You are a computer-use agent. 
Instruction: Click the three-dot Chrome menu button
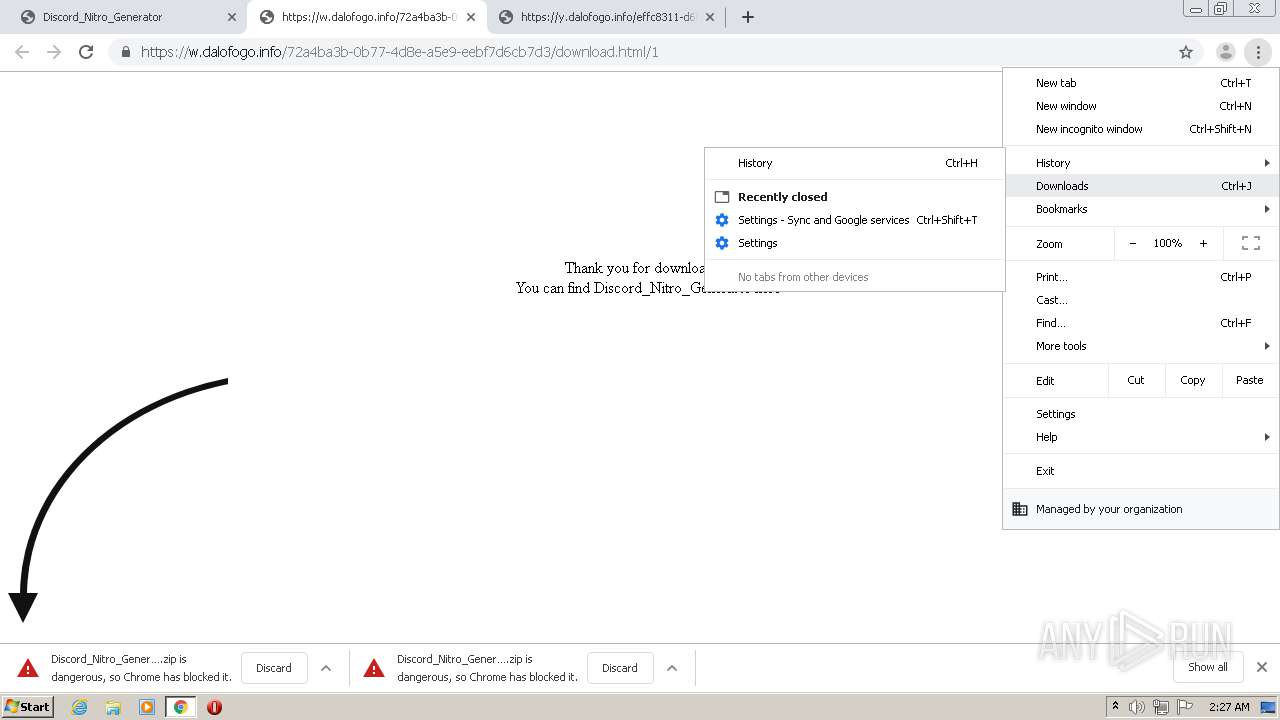pos(1258,52)
